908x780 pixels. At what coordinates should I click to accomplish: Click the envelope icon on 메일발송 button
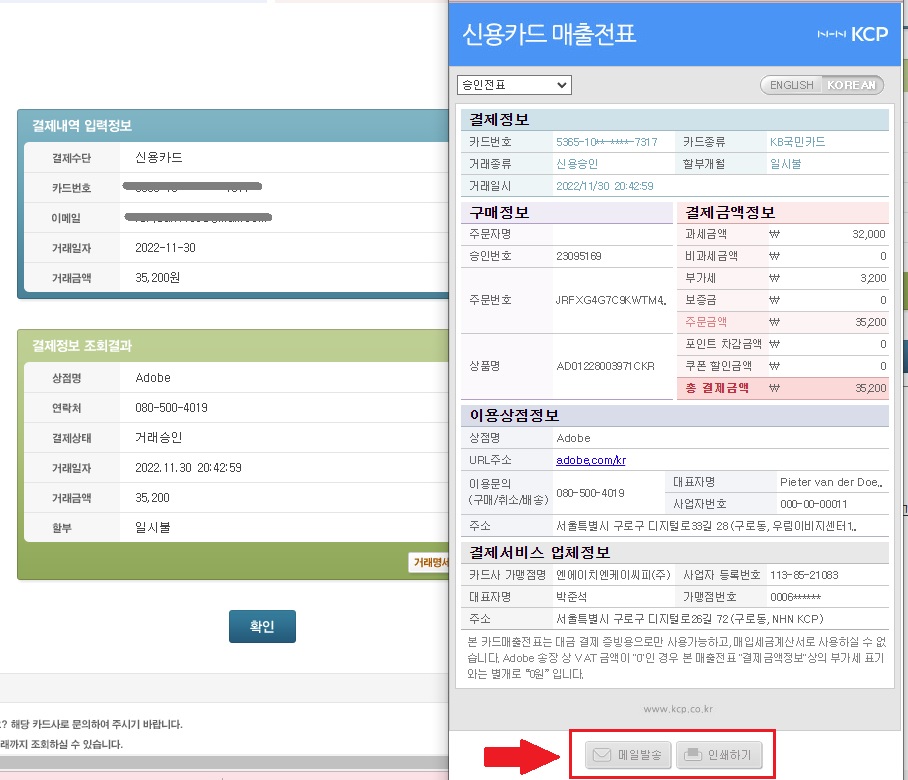[601, 756]
